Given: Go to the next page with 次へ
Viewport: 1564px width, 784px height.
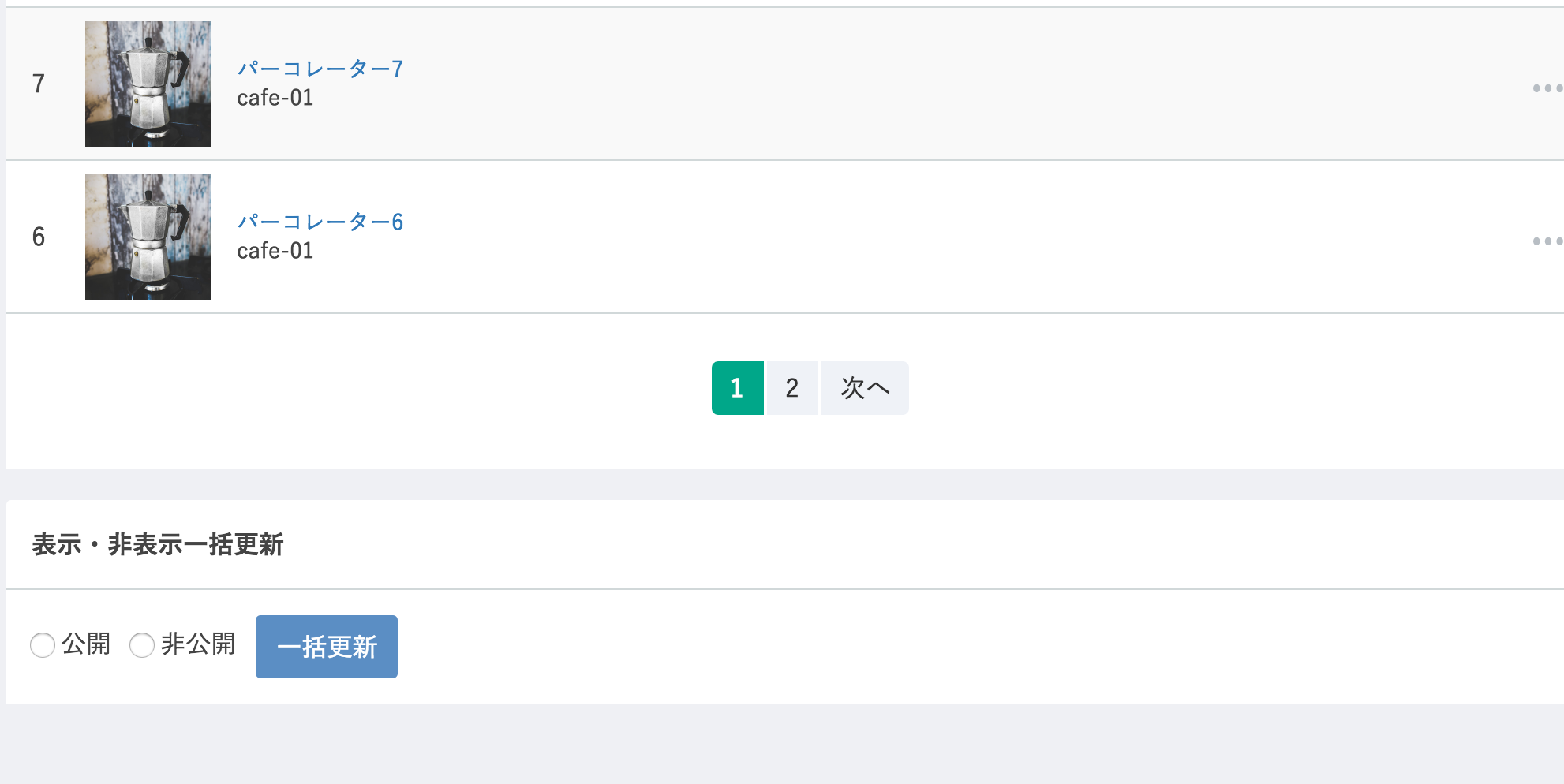Looking at the screenshot, I should (x=865, y=388).
